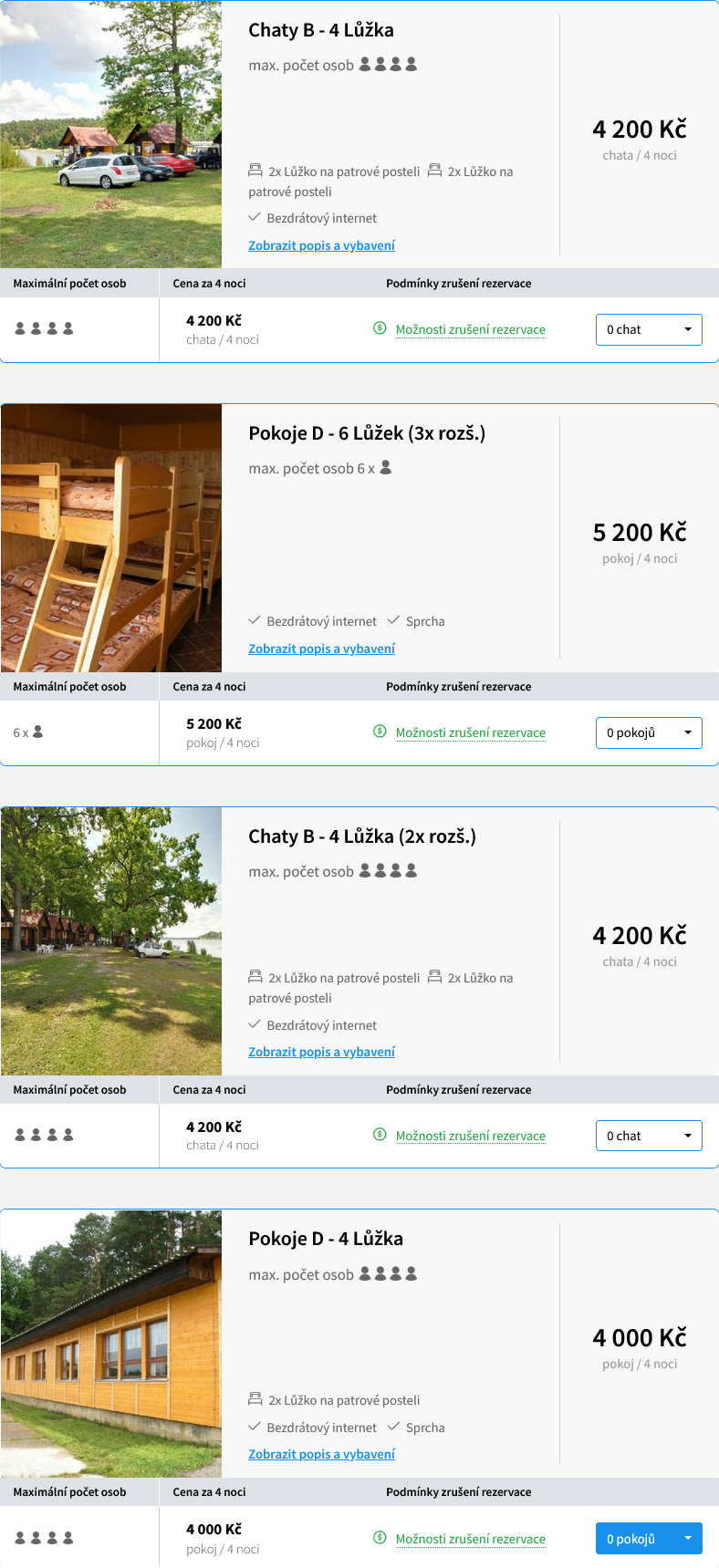Open '0 pokojů' dropdown for Pokoje D - 6 Lůžek
The image size is (719, 1568).
point(649,732)
